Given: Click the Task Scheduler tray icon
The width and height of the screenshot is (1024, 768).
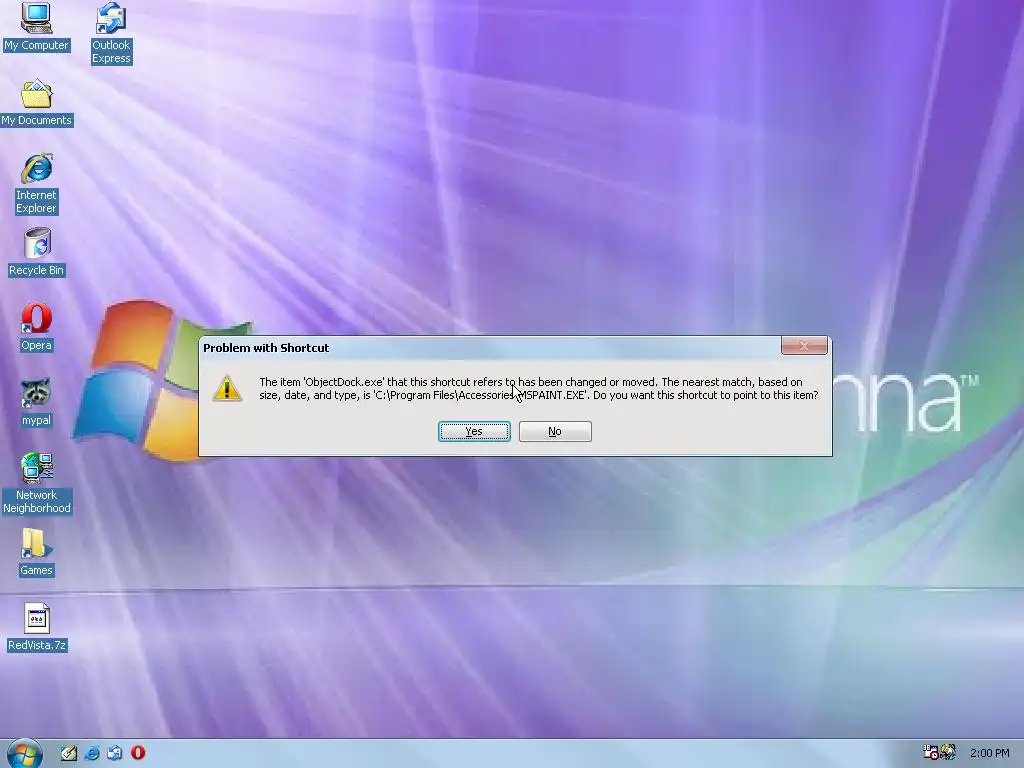Looking at the screenshot, I should point(931,752).
